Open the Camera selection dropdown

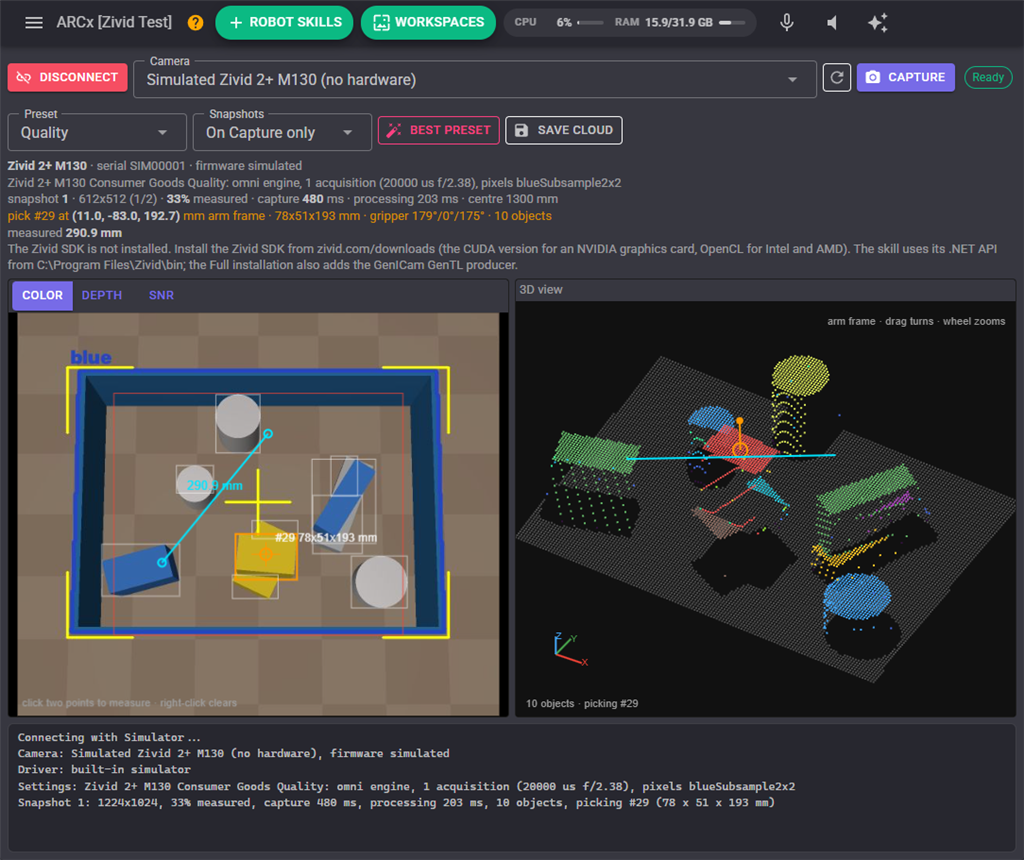click(475, 80)
